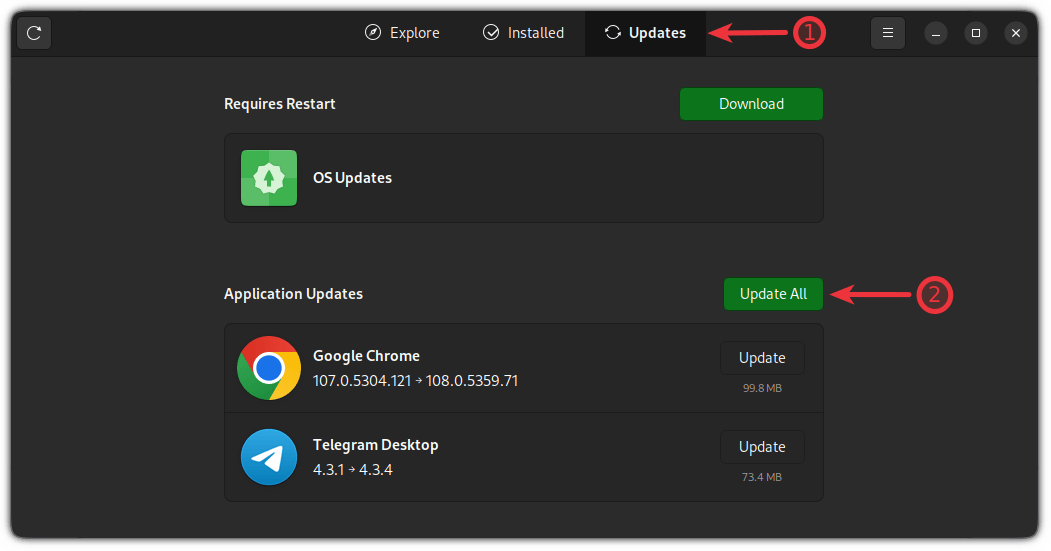The width and height of the screenshot is (1051, 551).
Task: Click the refresh button in the header bar
Action: [x=34, y=33]
